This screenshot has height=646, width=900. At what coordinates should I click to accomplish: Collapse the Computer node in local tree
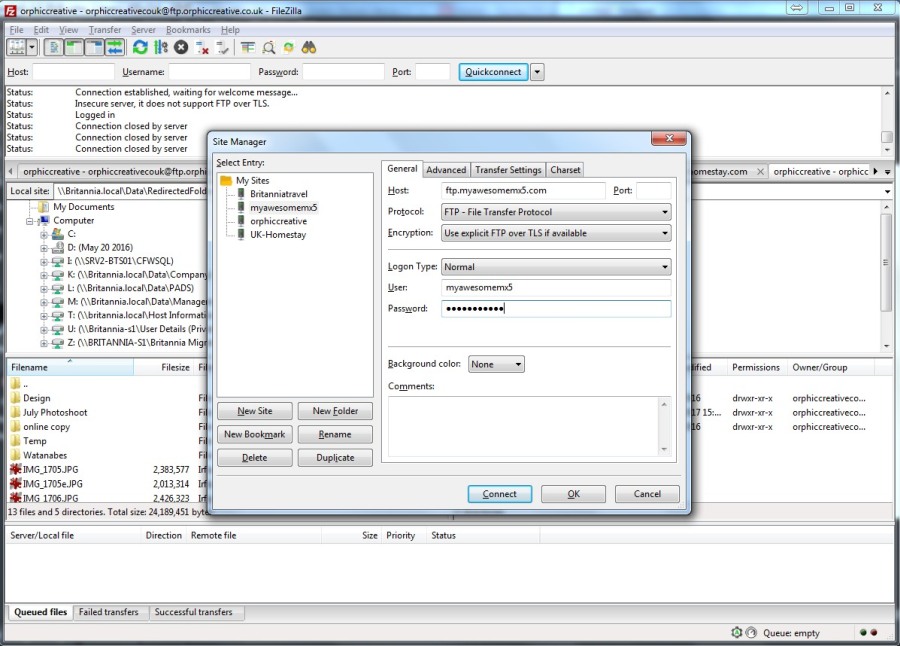click(30, 221)
